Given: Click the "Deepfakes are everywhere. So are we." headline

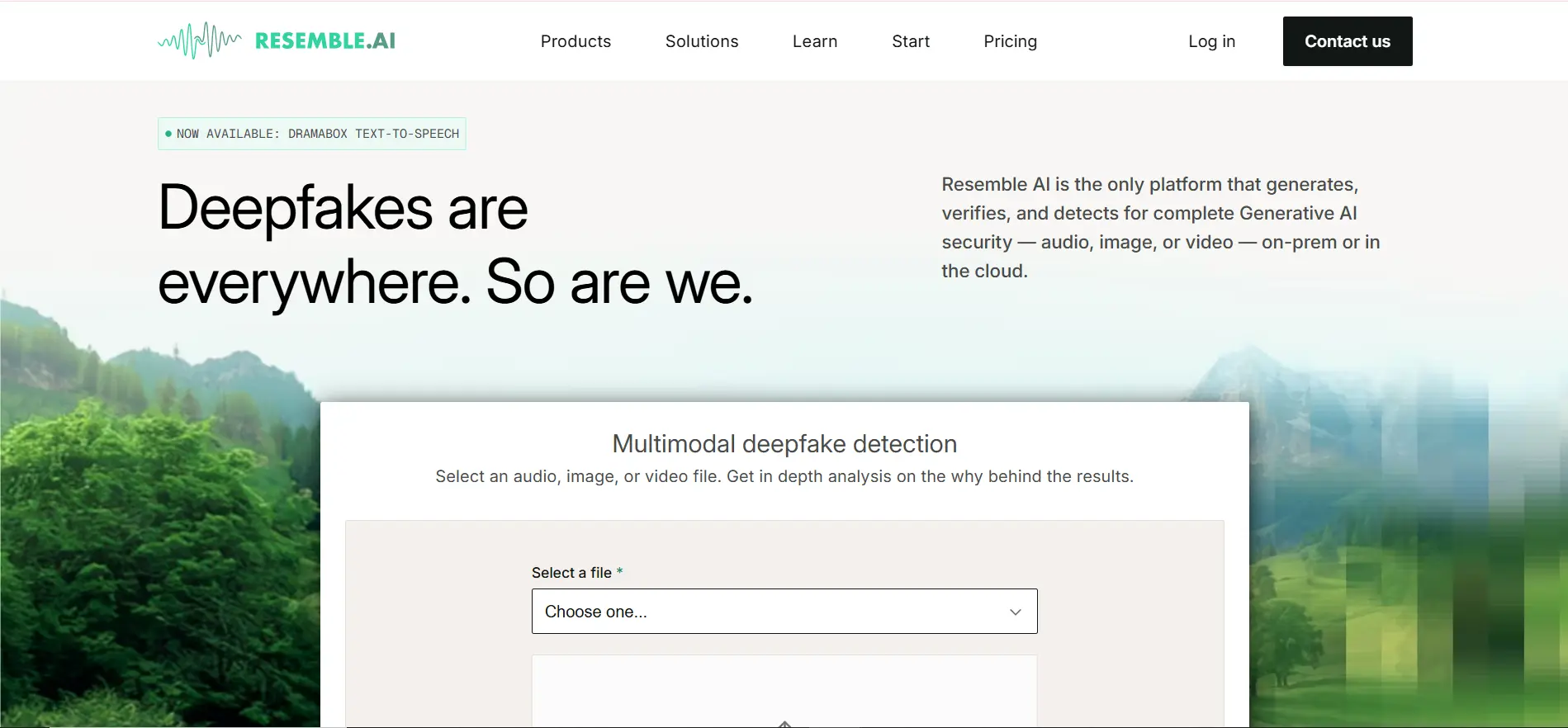Looking at the screenshot, I should point(456,244).
